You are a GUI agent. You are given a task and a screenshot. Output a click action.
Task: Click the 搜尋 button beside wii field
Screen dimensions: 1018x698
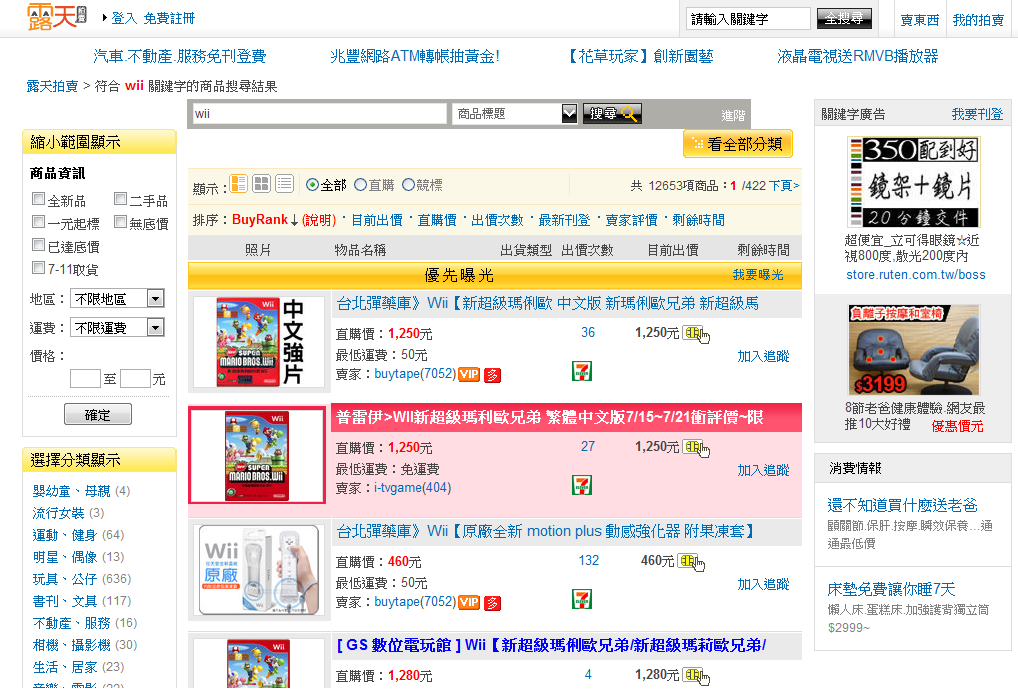[x=612, y=114]
